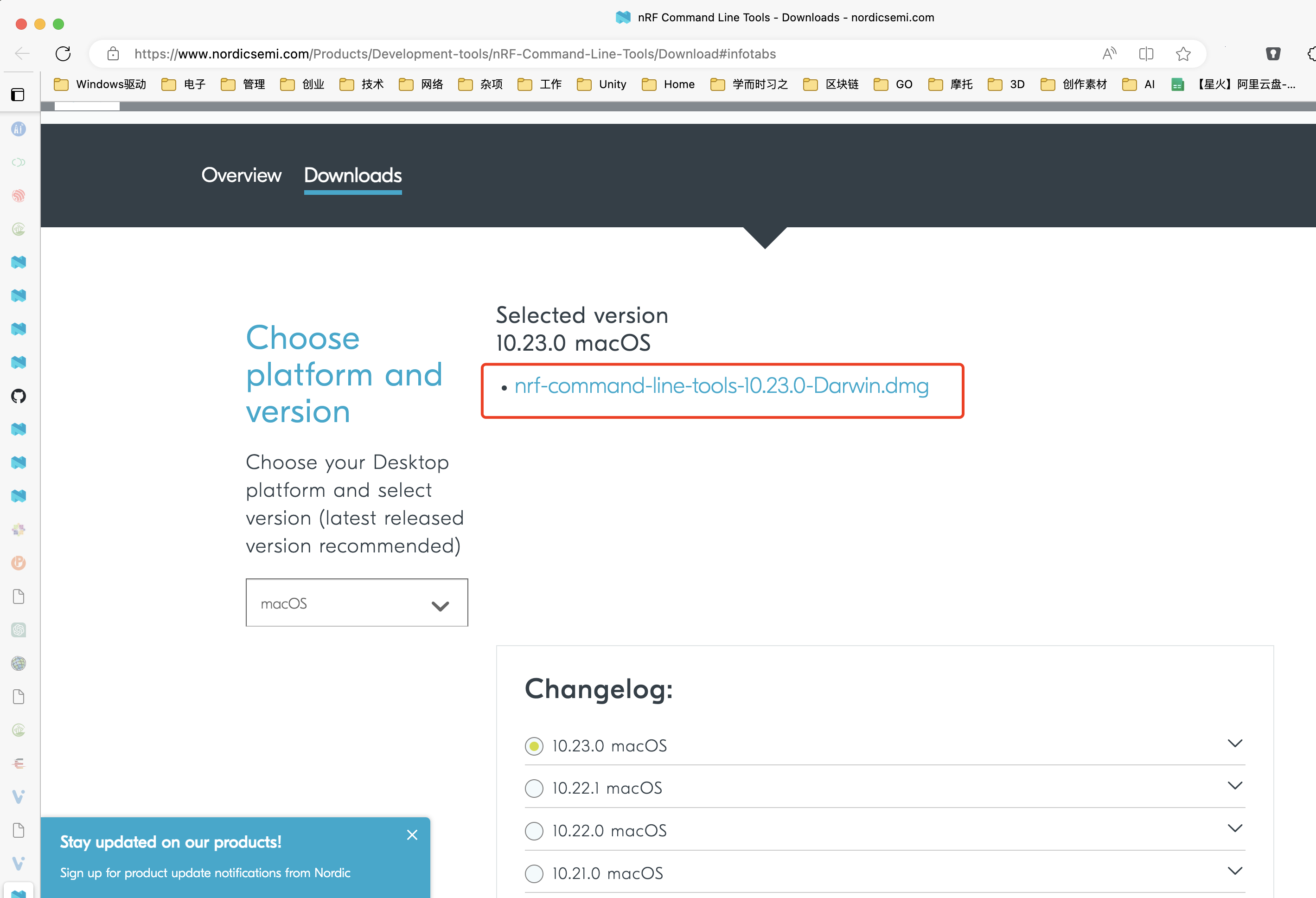Click the Sign up for product update notifications text
The height and width of the screenshot is (898, 1316).
click(205, 873)
